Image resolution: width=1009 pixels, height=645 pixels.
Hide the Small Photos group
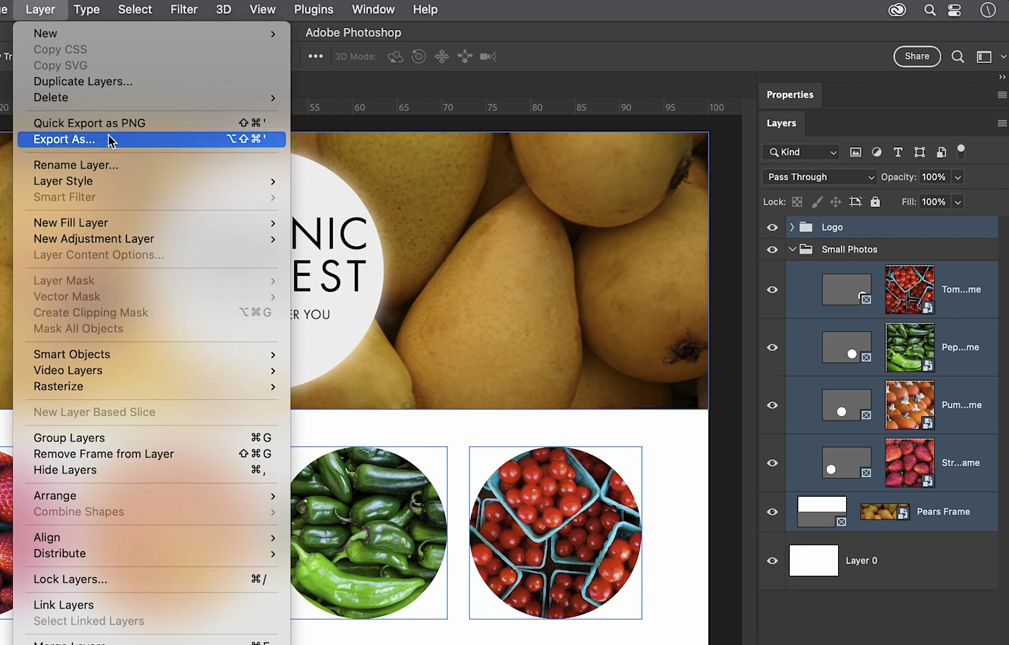point(772,250)
